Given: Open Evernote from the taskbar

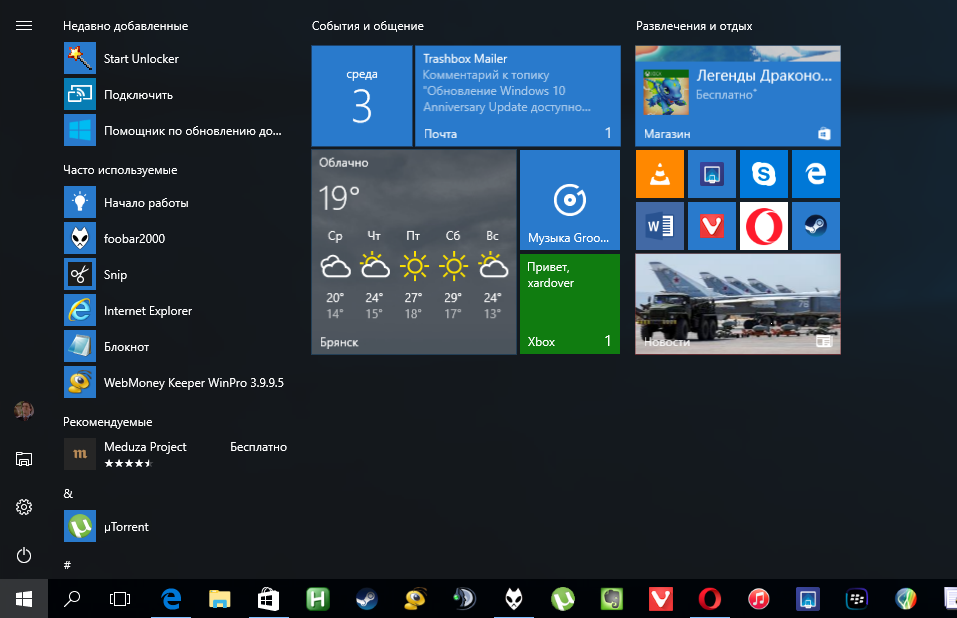Looking at the screenshot, I should coord(612,599).
